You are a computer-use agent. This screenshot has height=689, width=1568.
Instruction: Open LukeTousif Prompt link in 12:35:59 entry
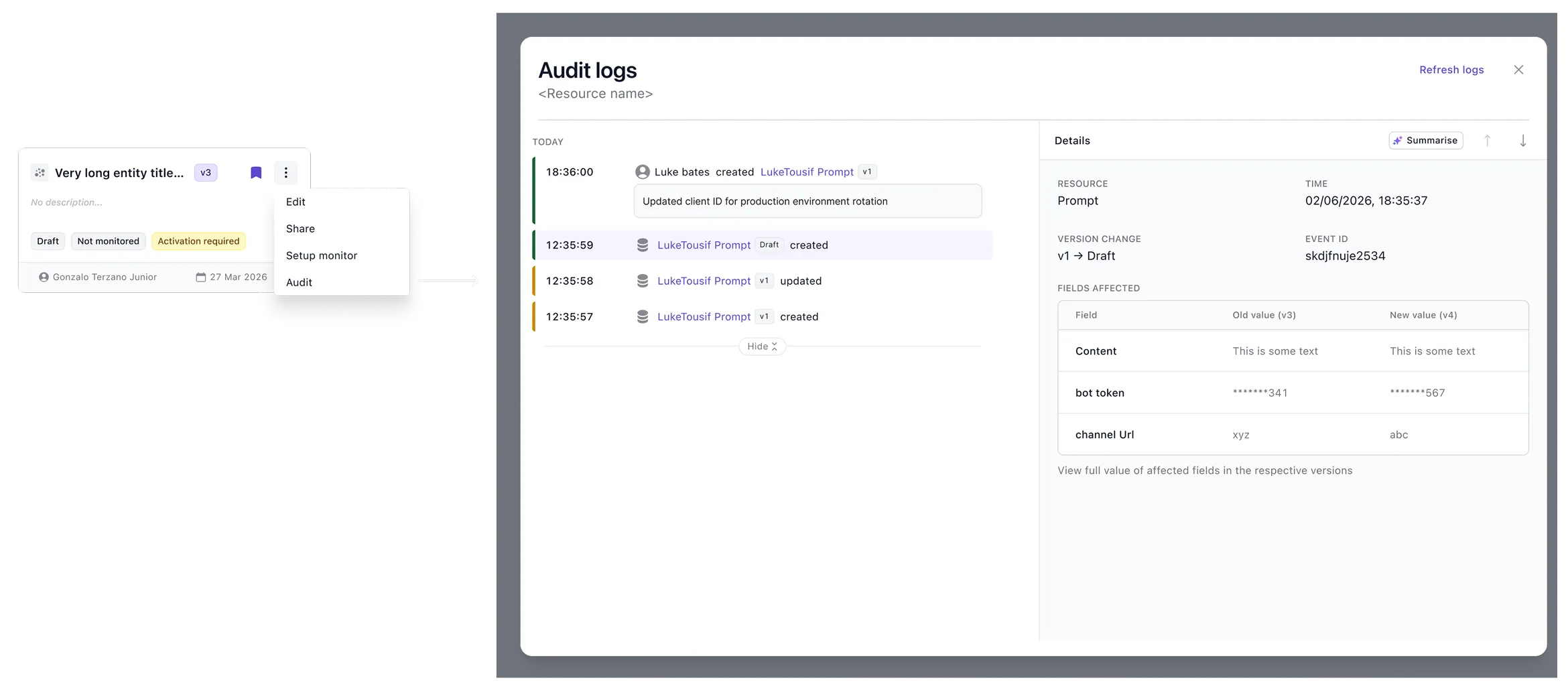(x=704, y=245)
